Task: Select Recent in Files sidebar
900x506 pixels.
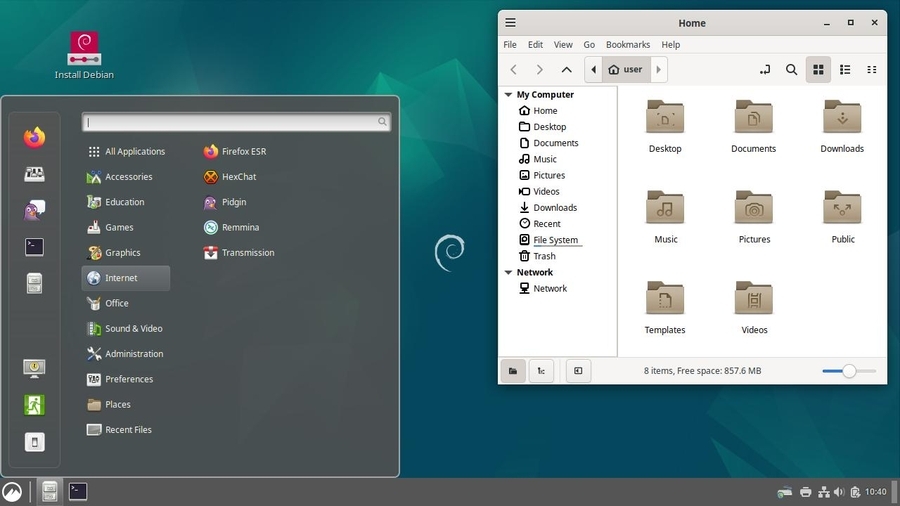Action: [x=540, y=224]
